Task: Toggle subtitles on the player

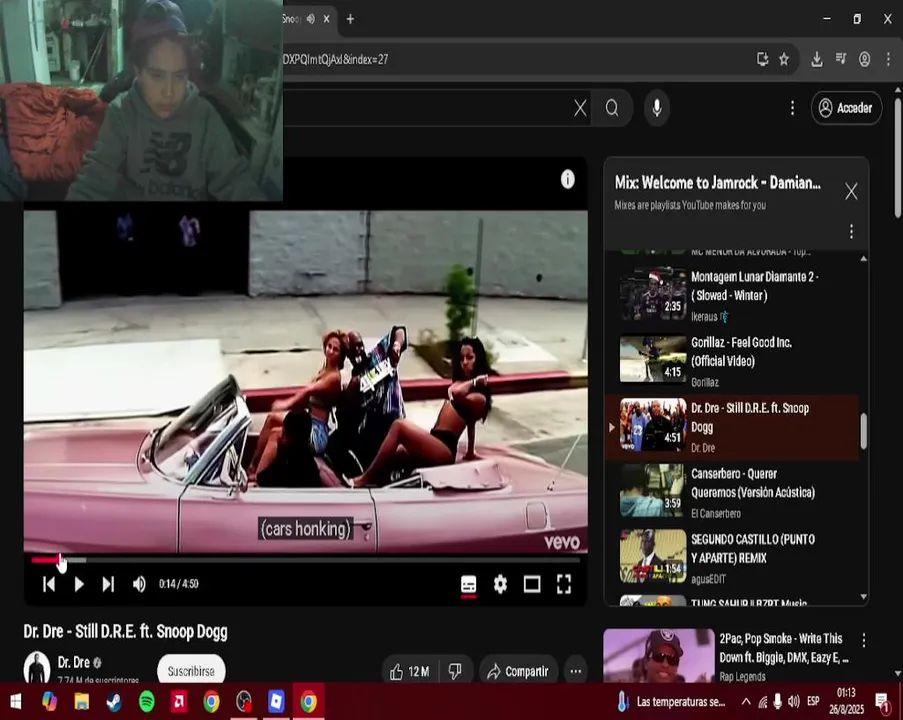Action: click(x=469, y=584)
